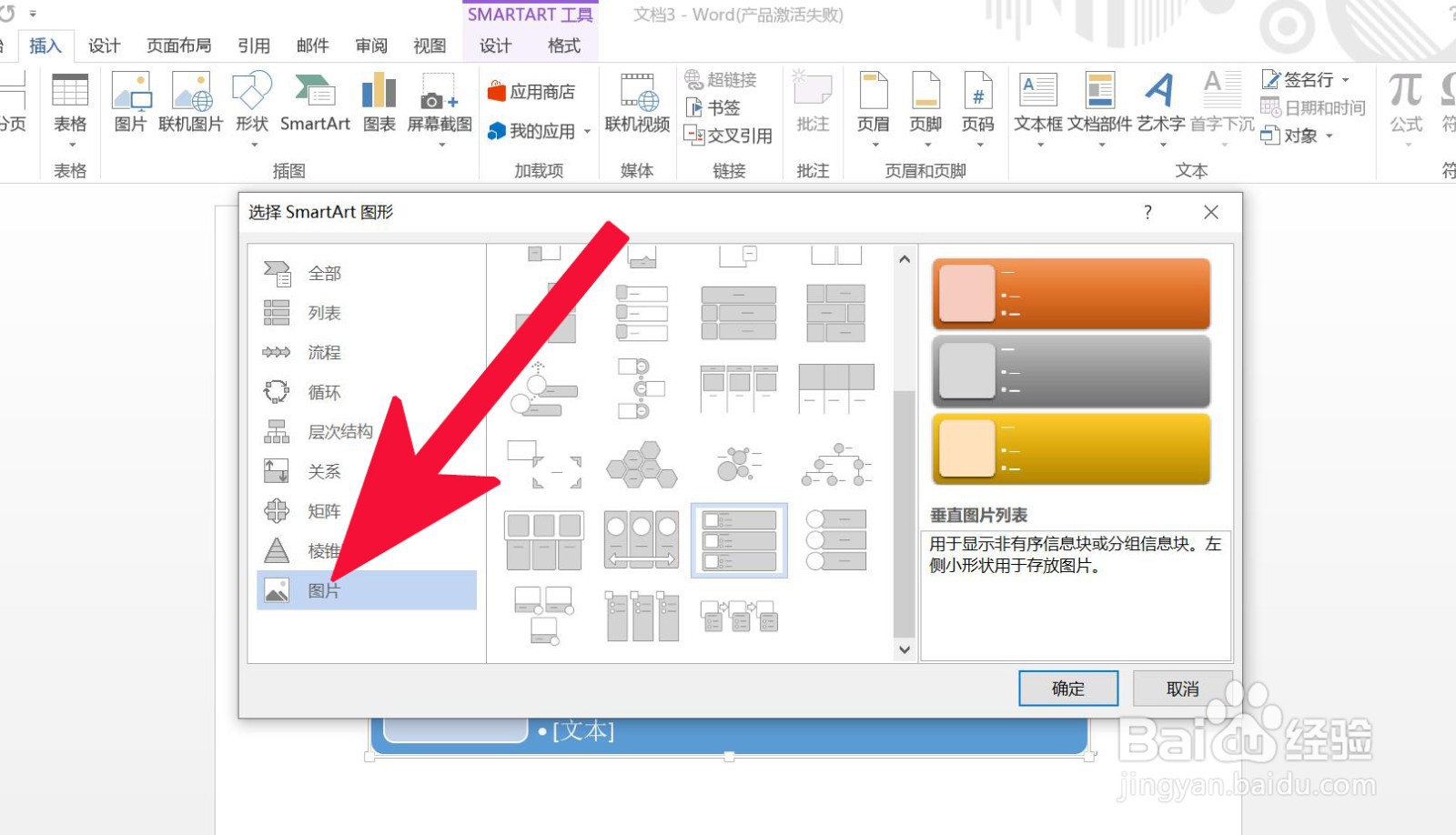Switch to the SMARTART 设计 tab
Image resolution: width=1456 pixels, height=835 pixels.
[494, 45]
